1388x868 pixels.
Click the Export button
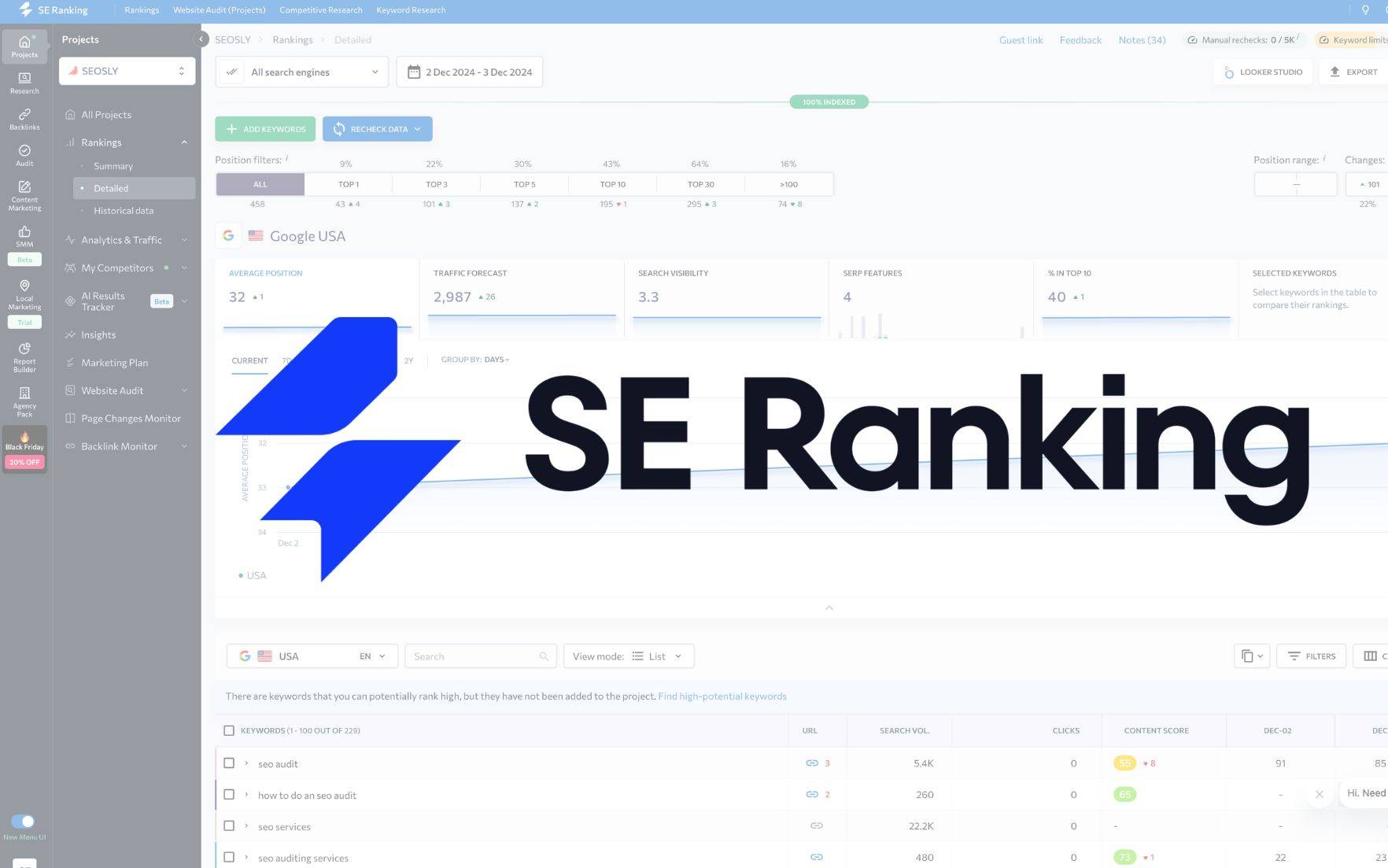point(1353,72)
